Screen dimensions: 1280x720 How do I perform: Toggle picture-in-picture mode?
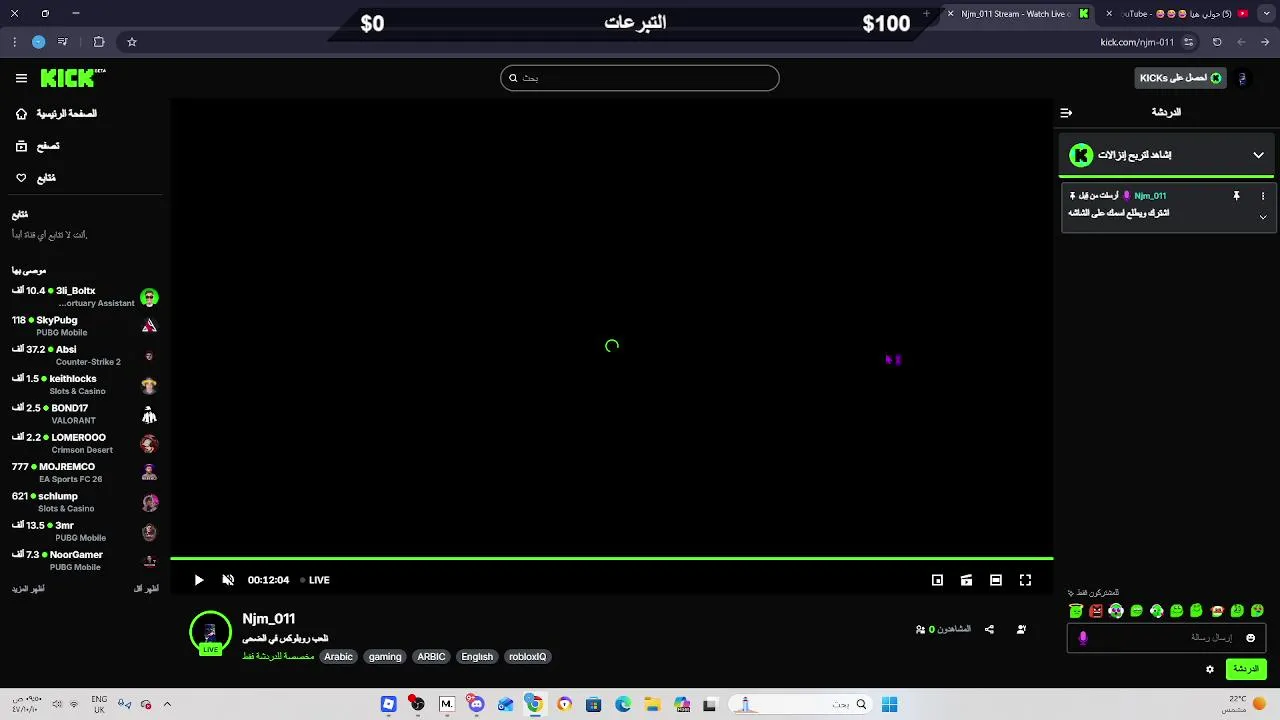coord(937,580)
